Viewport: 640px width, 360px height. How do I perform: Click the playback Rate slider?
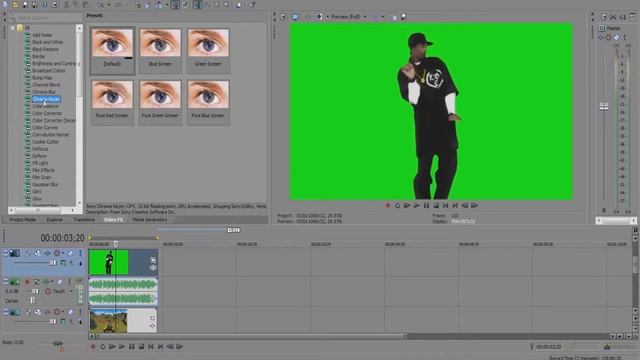click(58, 343)
